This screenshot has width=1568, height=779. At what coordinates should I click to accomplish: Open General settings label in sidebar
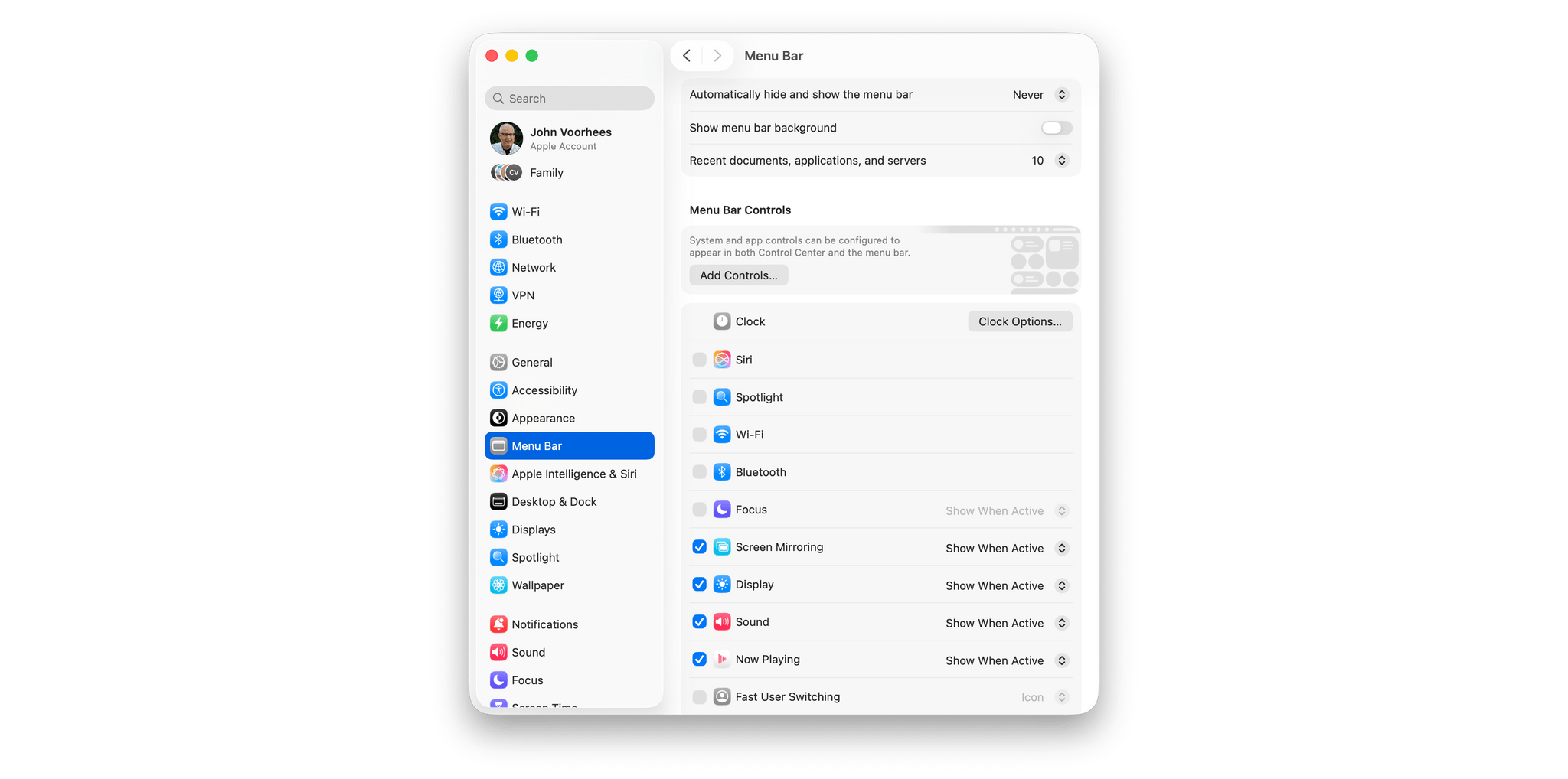tap(532, 362)
